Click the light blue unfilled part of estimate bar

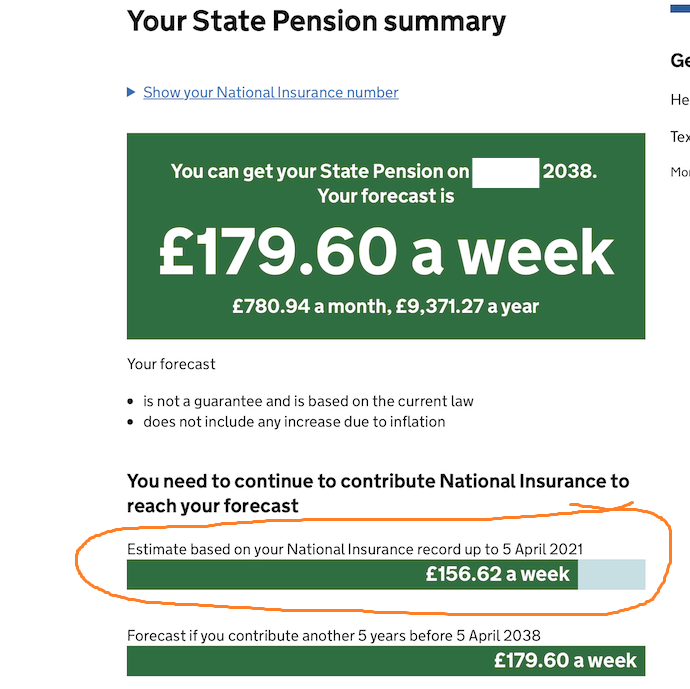tap(611, 574)
